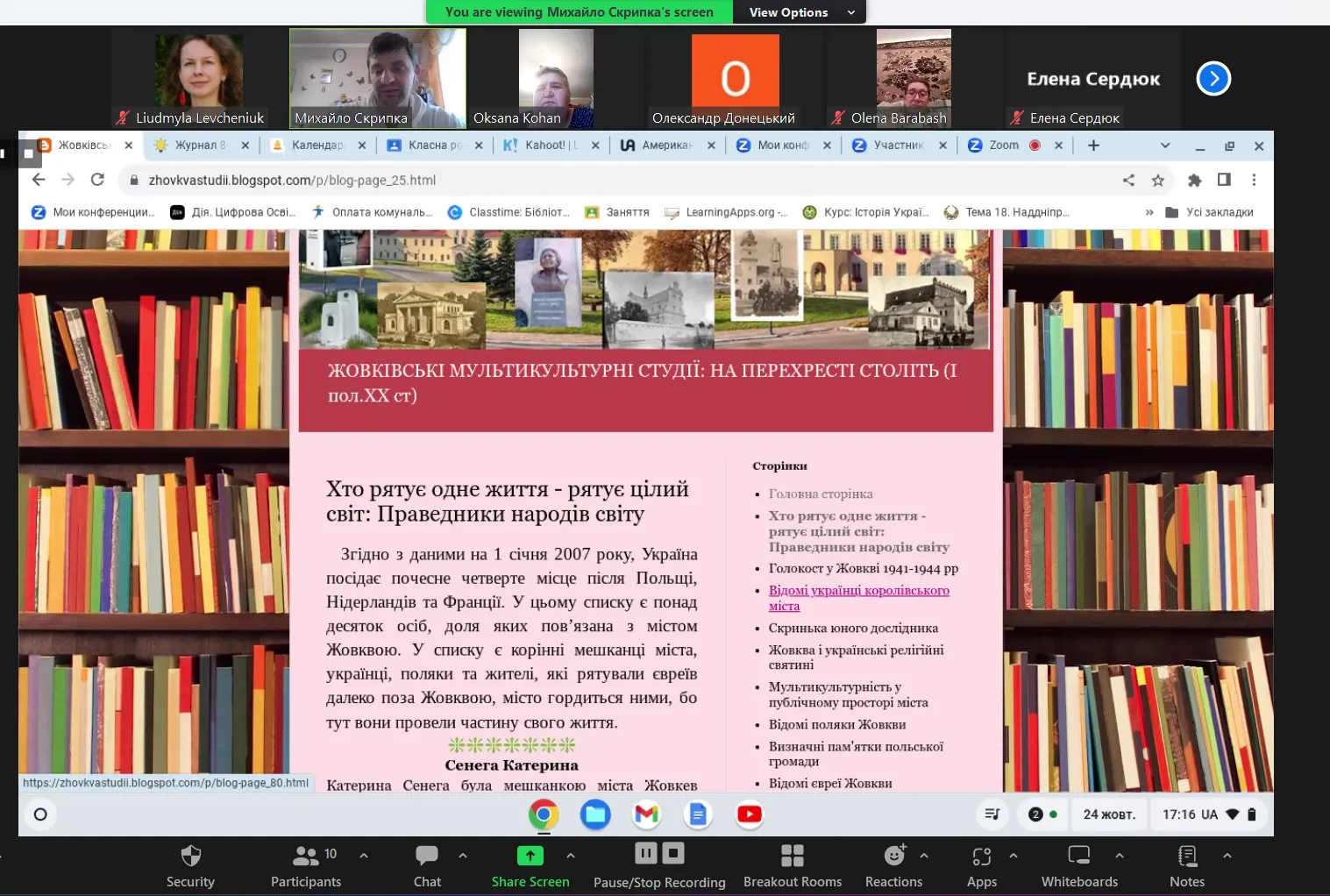Reload the page in shared browser

point(97,180)
